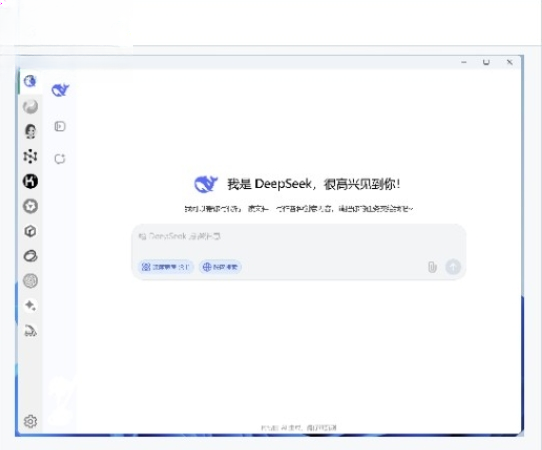Open the connected-dots network assistant icon
The width and height of the screenshot is (542, 450).
pyautogui.click(x=30, y=156)
